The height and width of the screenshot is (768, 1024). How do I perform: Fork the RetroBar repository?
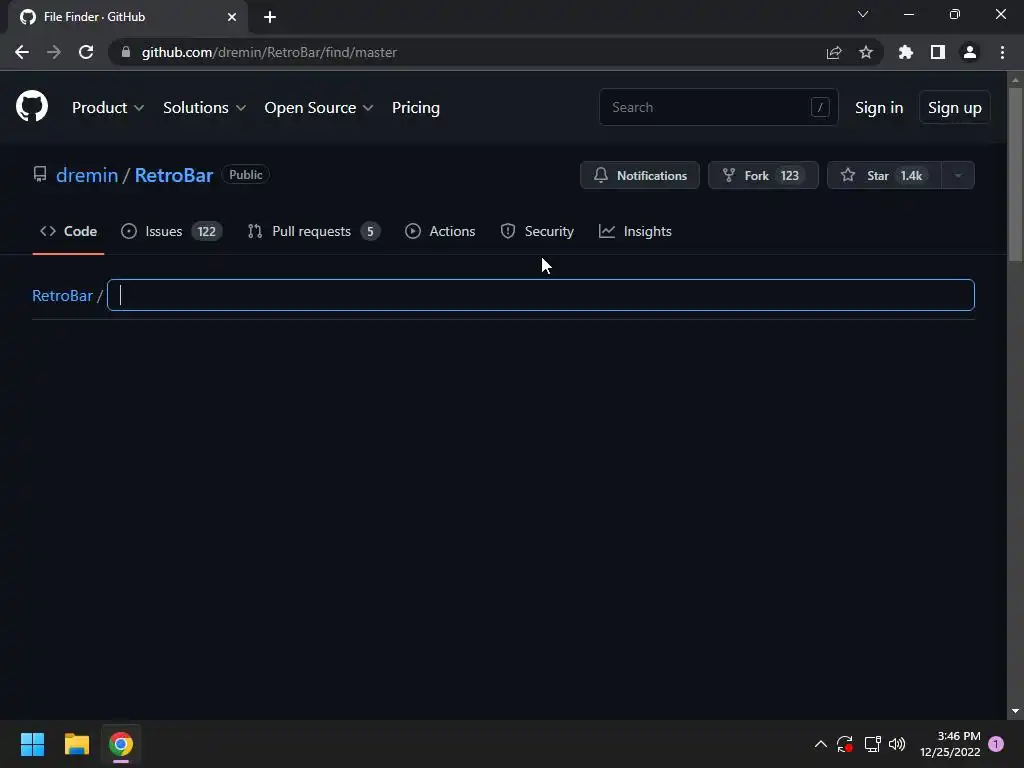[763, 175]
